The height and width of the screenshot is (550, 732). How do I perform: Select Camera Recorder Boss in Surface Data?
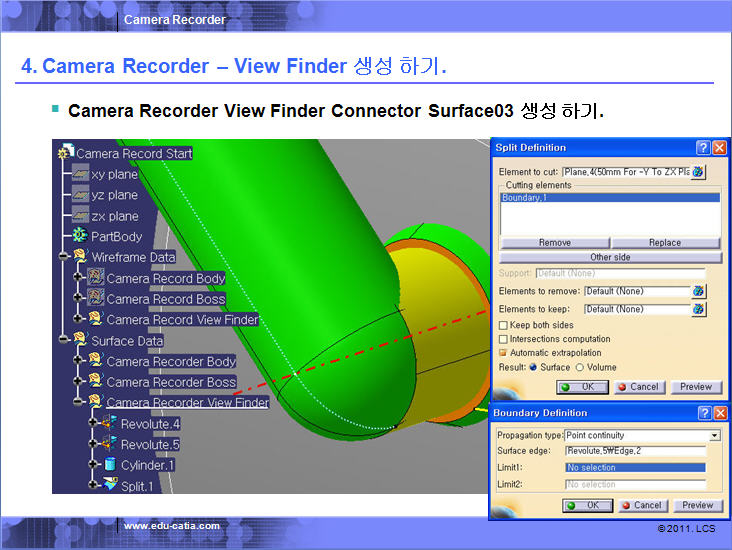tap(171, 382)
